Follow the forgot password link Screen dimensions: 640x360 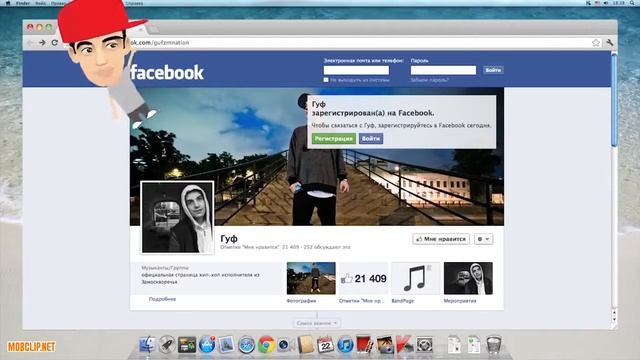pos(429,80)
